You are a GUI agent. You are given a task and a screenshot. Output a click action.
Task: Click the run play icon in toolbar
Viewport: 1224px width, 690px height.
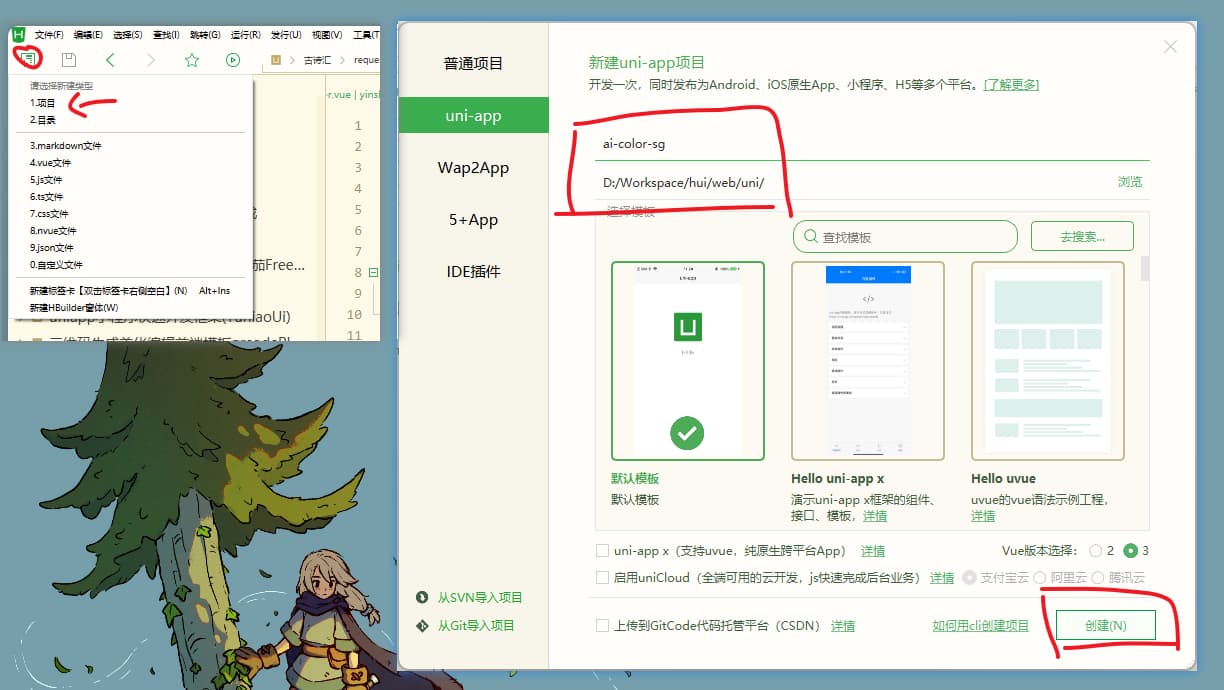[x=233, y=60]
